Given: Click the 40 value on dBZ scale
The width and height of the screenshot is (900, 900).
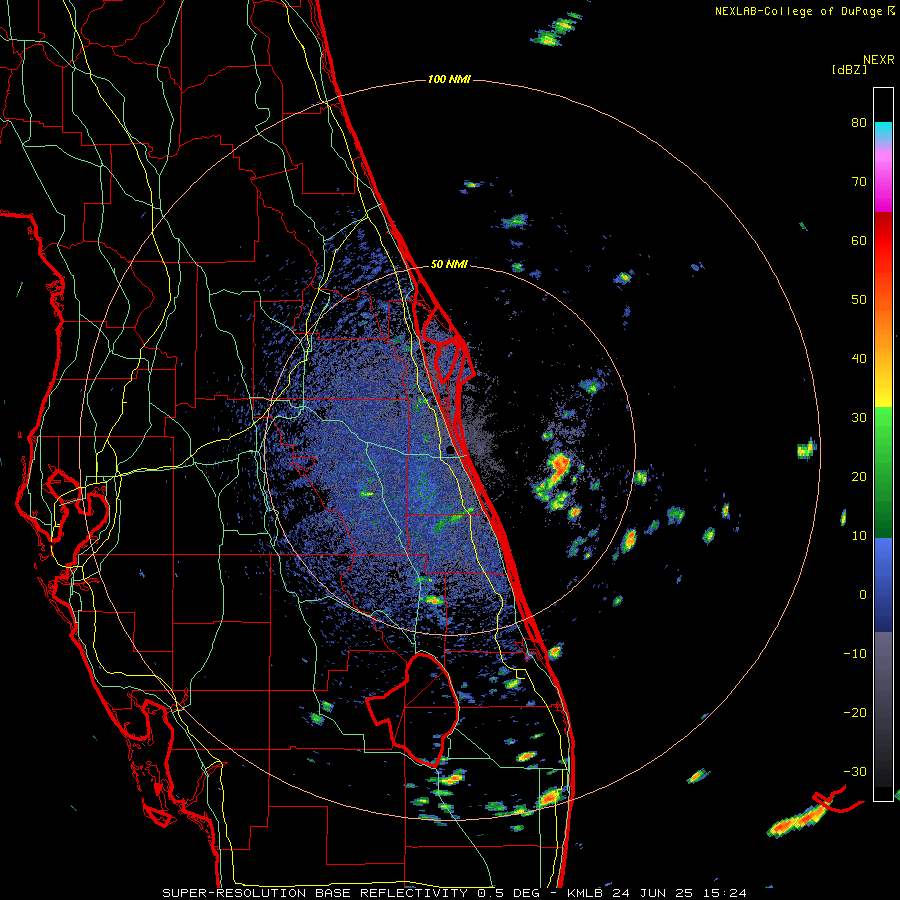Looking at the screenshot, I should tap(859, 359).
